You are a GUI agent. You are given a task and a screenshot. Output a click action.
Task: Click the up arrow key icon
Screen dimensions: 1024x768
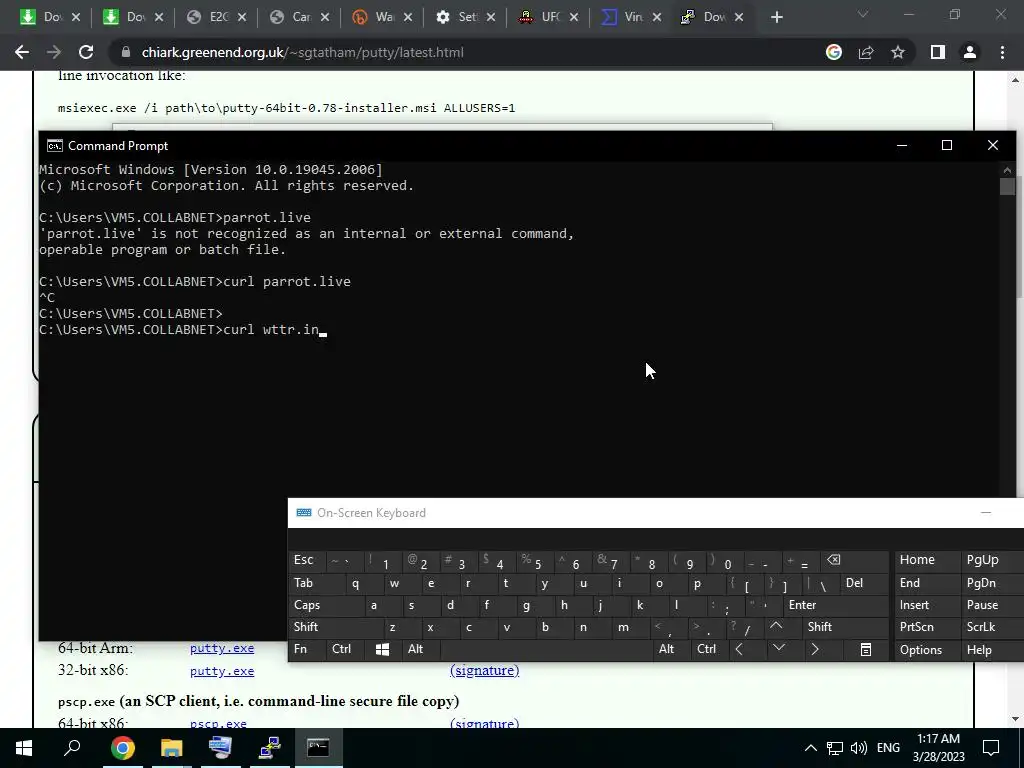click(x=776, y=627)
